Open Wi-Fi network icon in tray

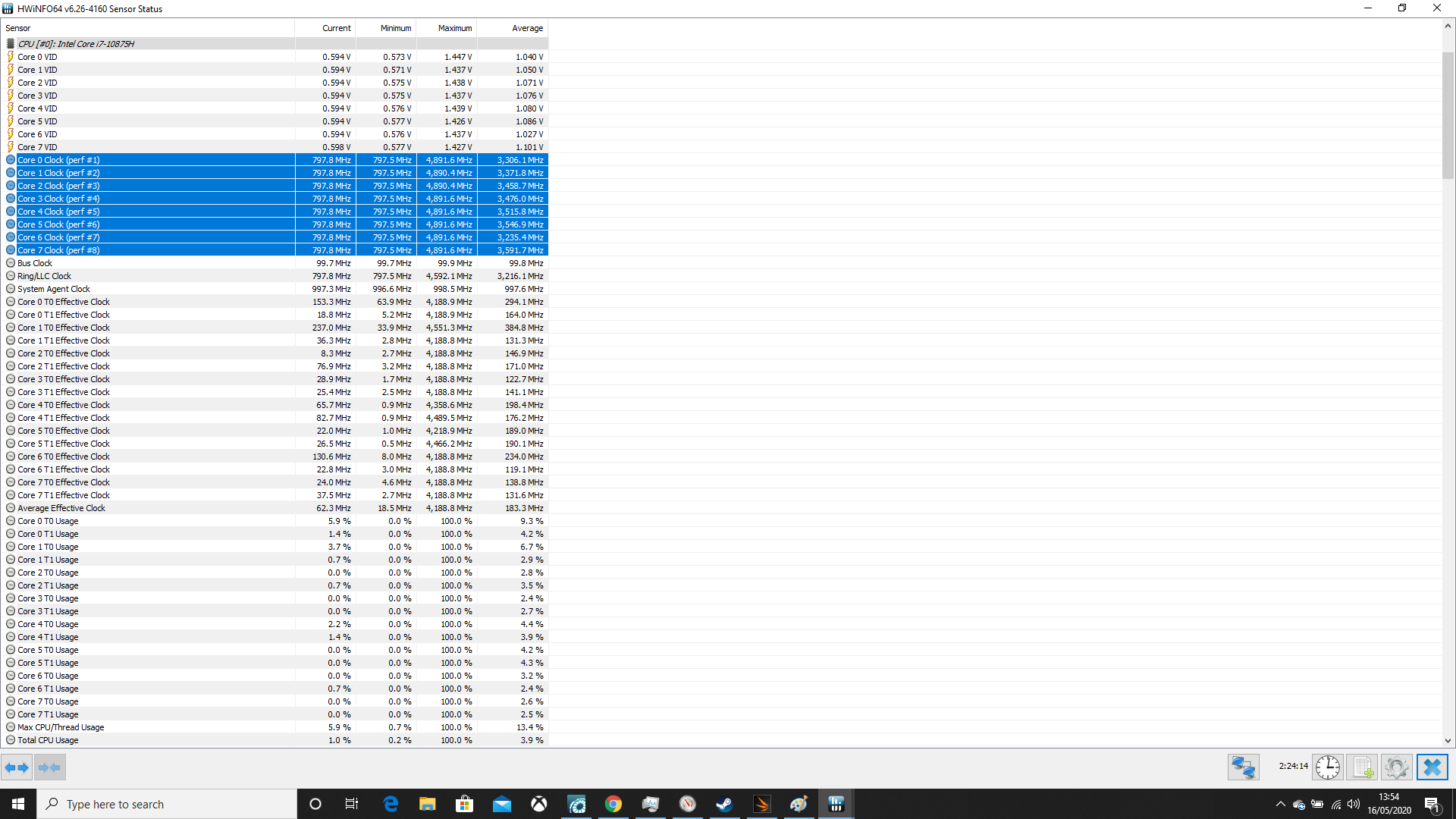[x=1336, y=804]
